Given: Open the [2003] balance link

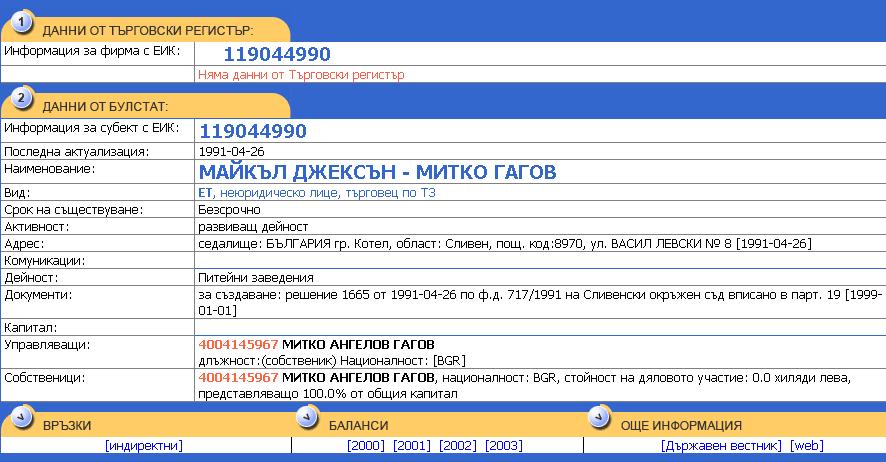Looking at the screenshot, I should point(503,446).
